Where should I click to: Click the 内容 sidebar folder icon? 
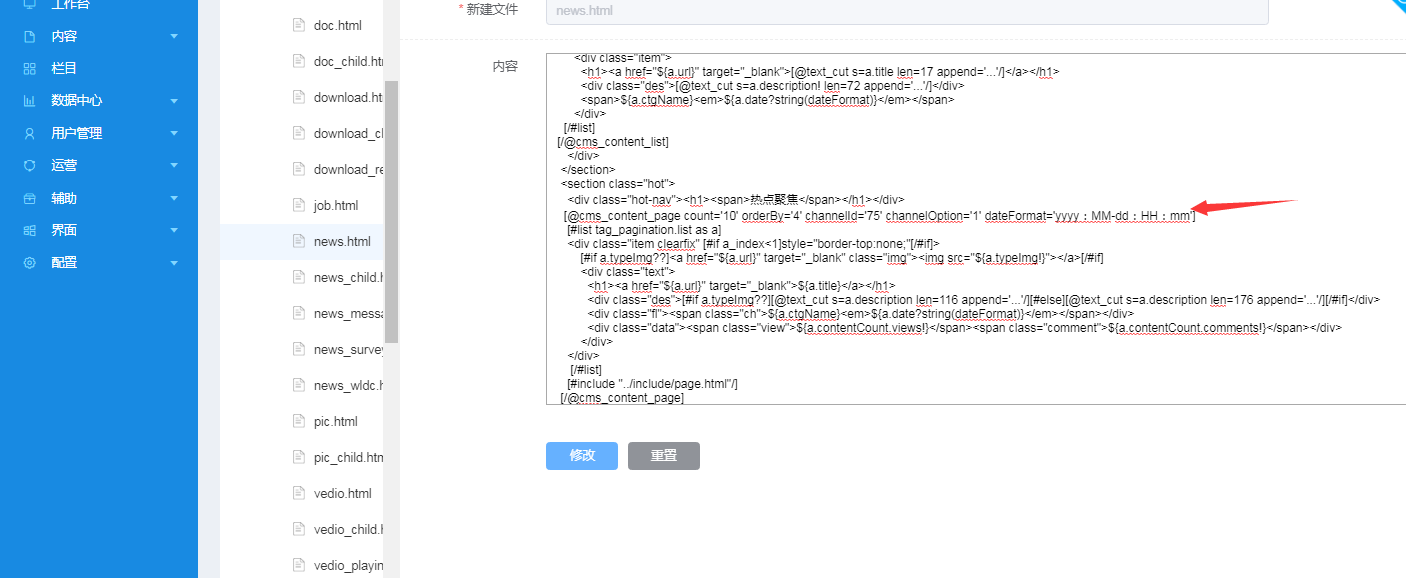pos(30,36)
